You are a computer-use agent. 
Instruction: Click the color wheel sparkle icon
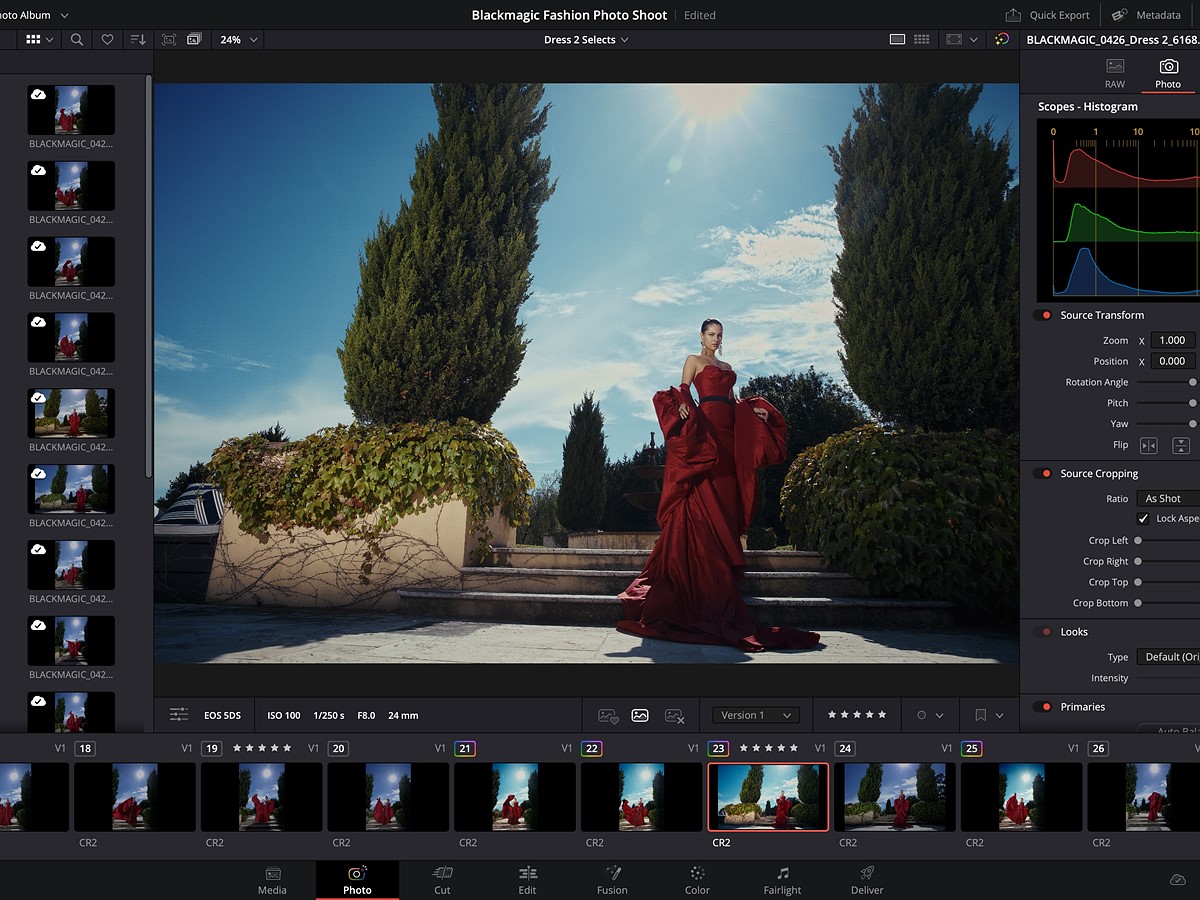click(1002, 39)
